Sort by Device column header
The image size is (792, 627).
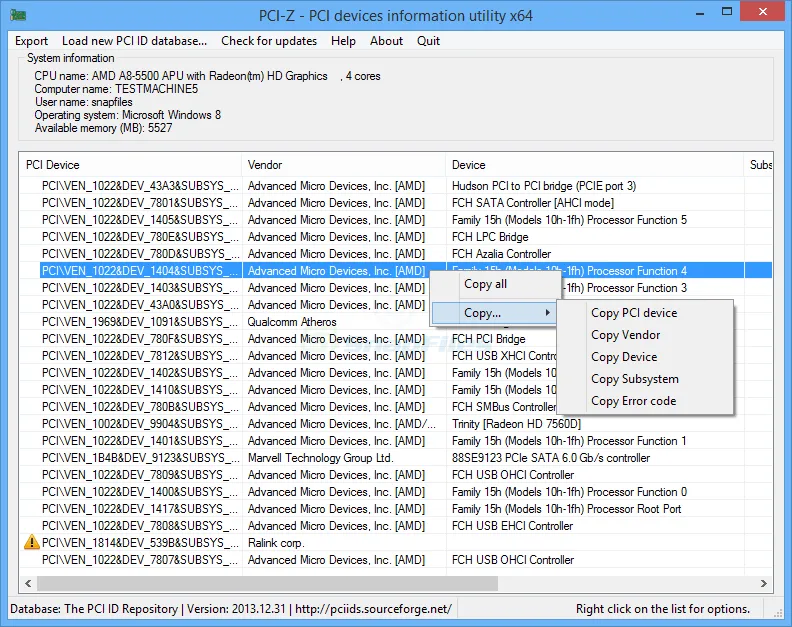coord(595,165)
